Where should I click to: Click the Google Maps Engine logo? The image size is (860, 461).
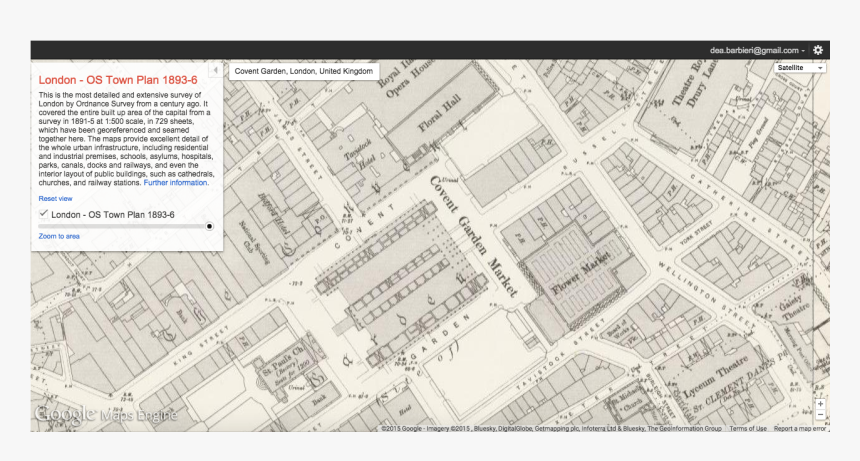point(106,414)
